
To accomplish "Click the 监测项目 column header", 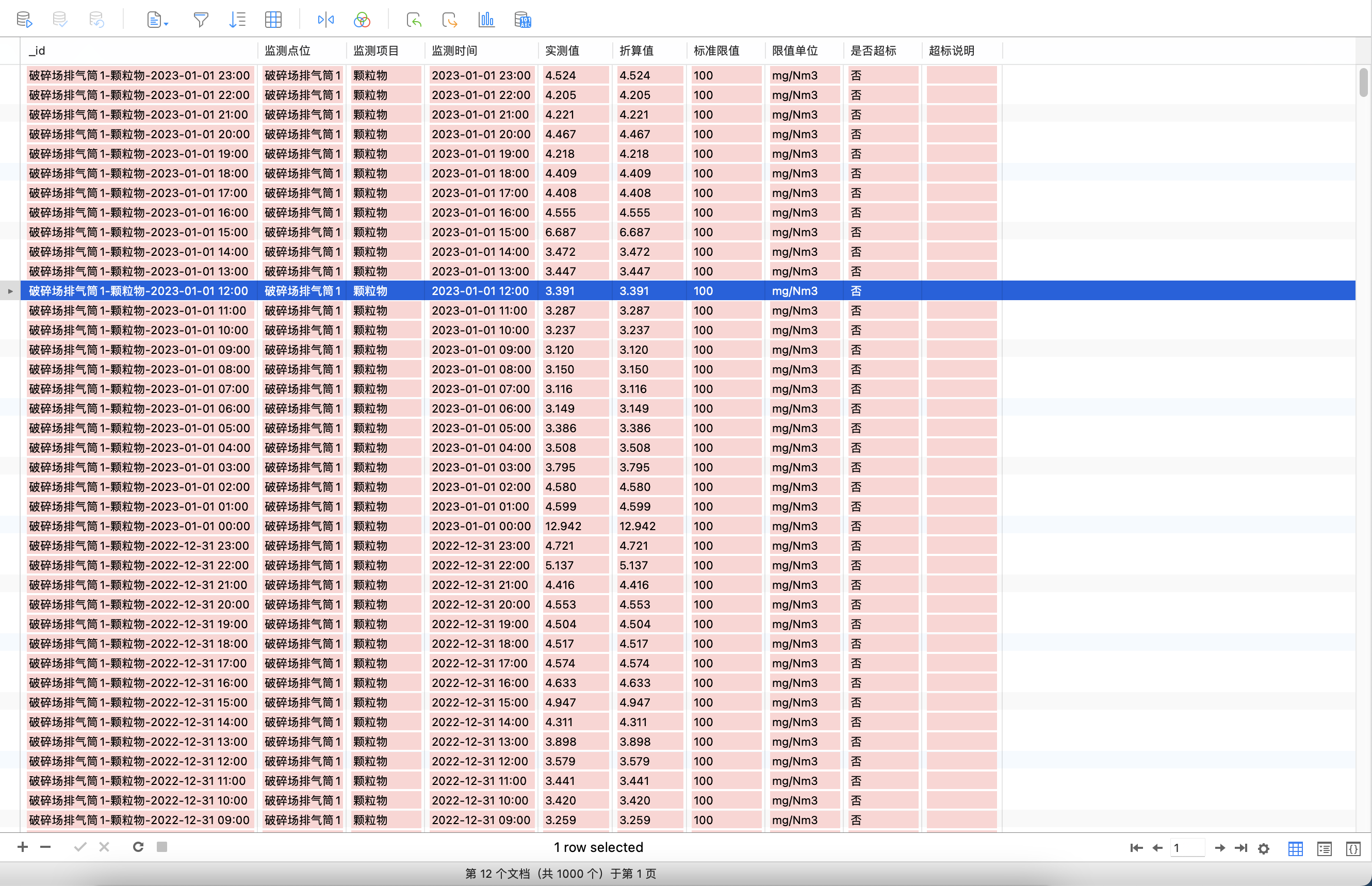I will click(x=385, y=51).
